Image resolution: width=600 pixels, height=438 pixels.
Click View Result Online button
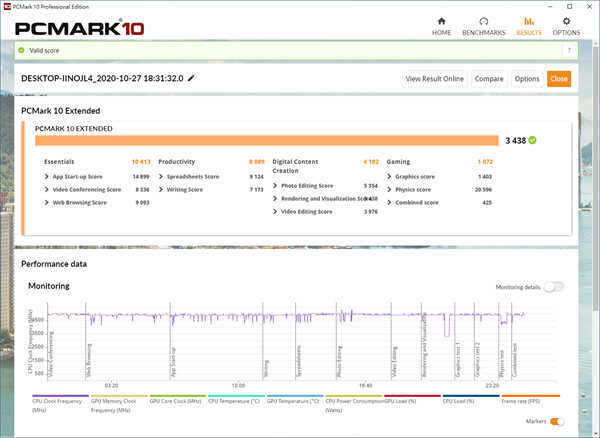[x=434, y=79]
